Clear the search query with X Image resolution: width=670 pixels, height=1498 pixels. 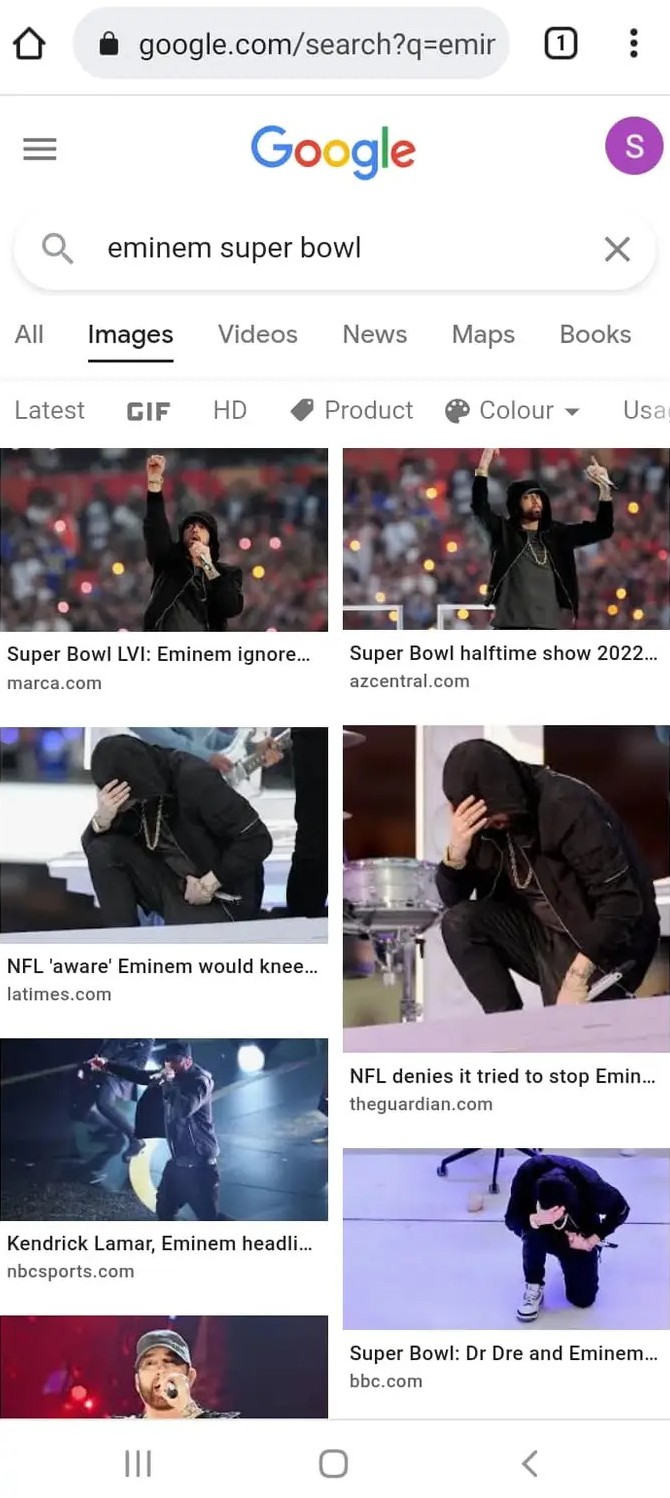pos(617,249)
